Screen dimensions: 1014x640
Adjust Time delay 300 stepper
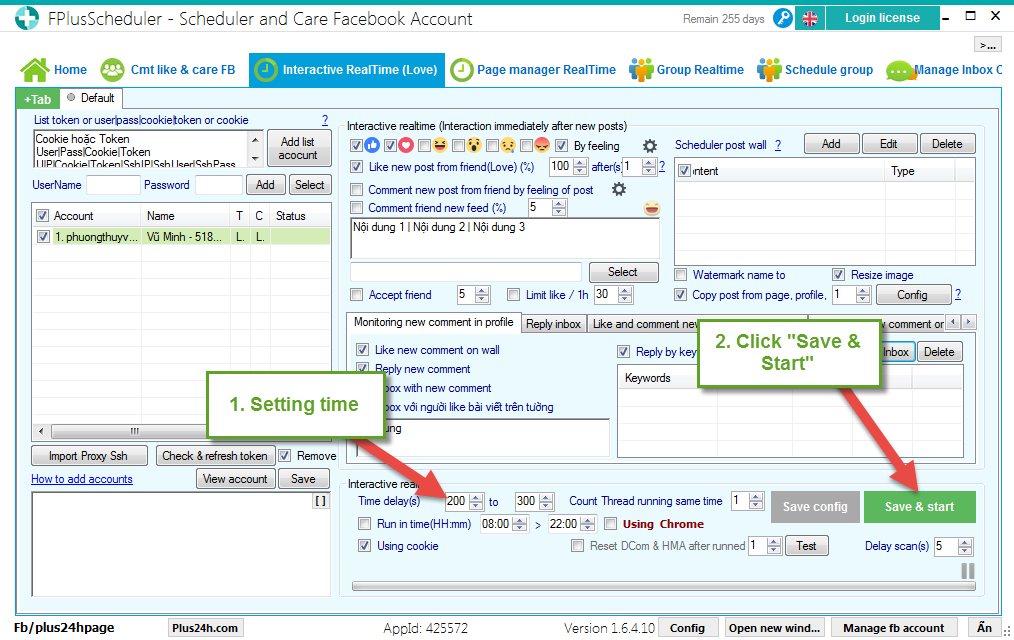[x=546, y=501]
